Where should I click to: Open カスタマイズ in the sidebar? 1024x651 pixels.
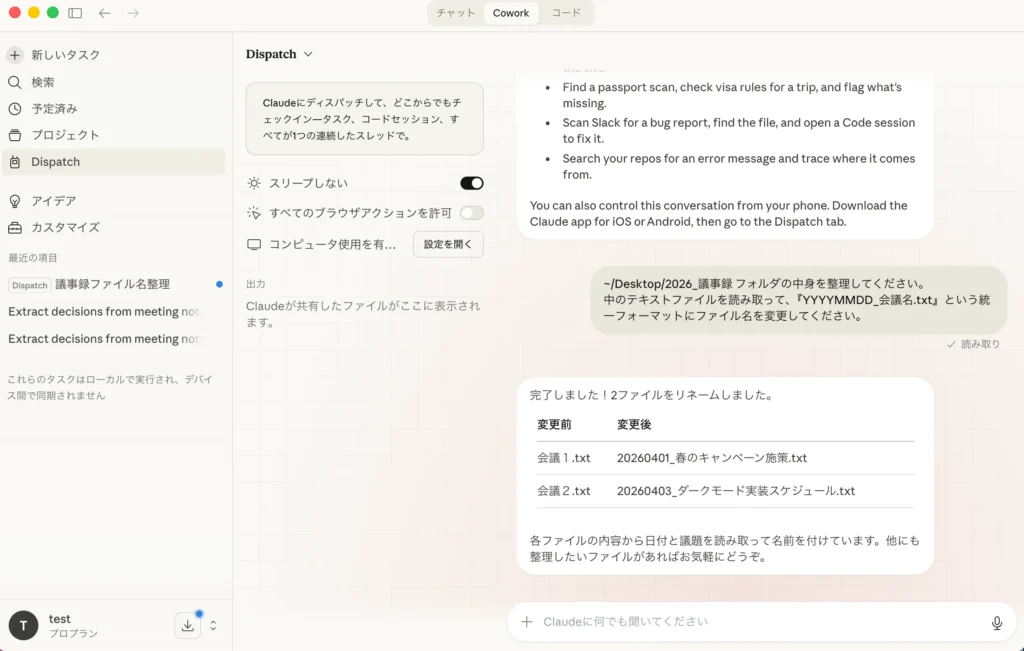[x=65, y=227]
